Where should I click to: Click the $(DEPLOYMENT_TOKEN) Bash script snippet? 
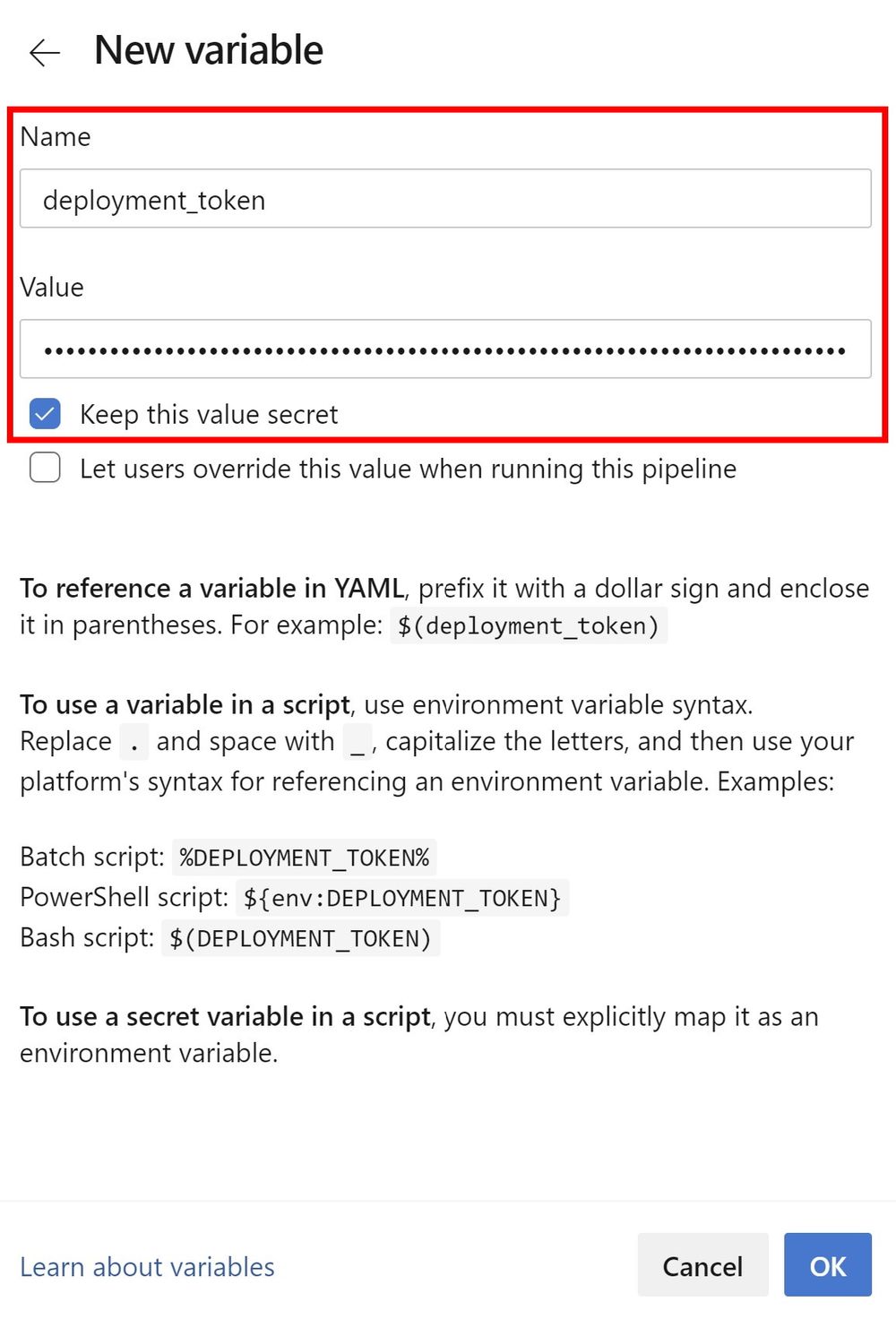(x=301, y=938)
